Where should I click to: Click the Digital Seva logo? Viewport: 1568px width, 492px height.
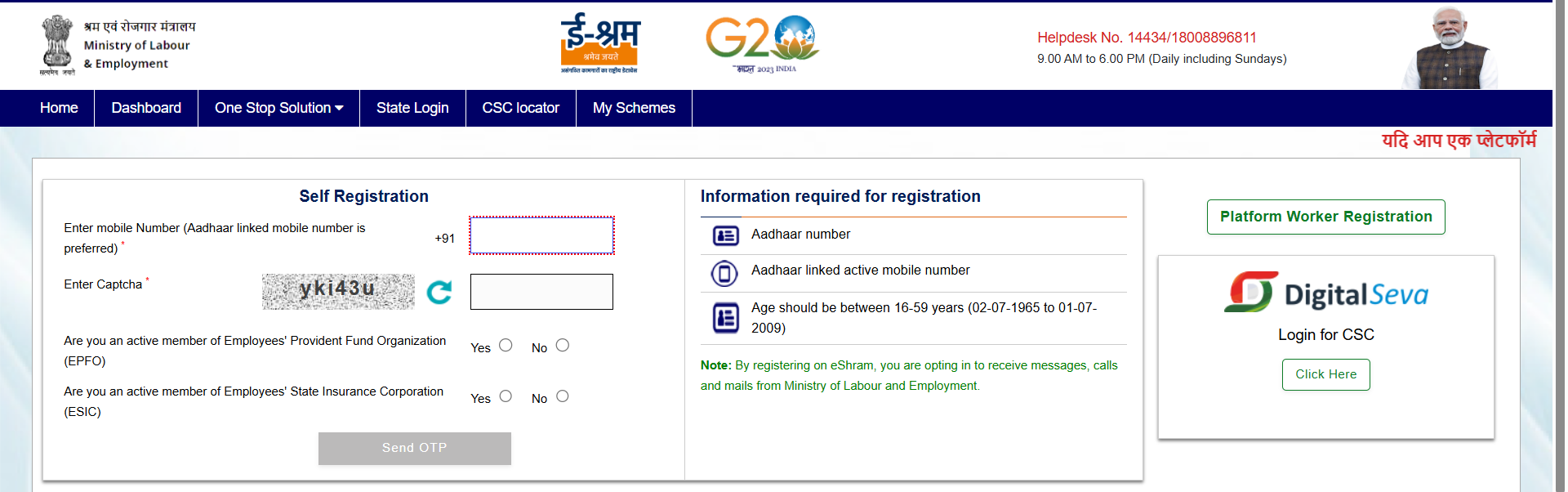pyautogui.click(x=1326, y=292)
